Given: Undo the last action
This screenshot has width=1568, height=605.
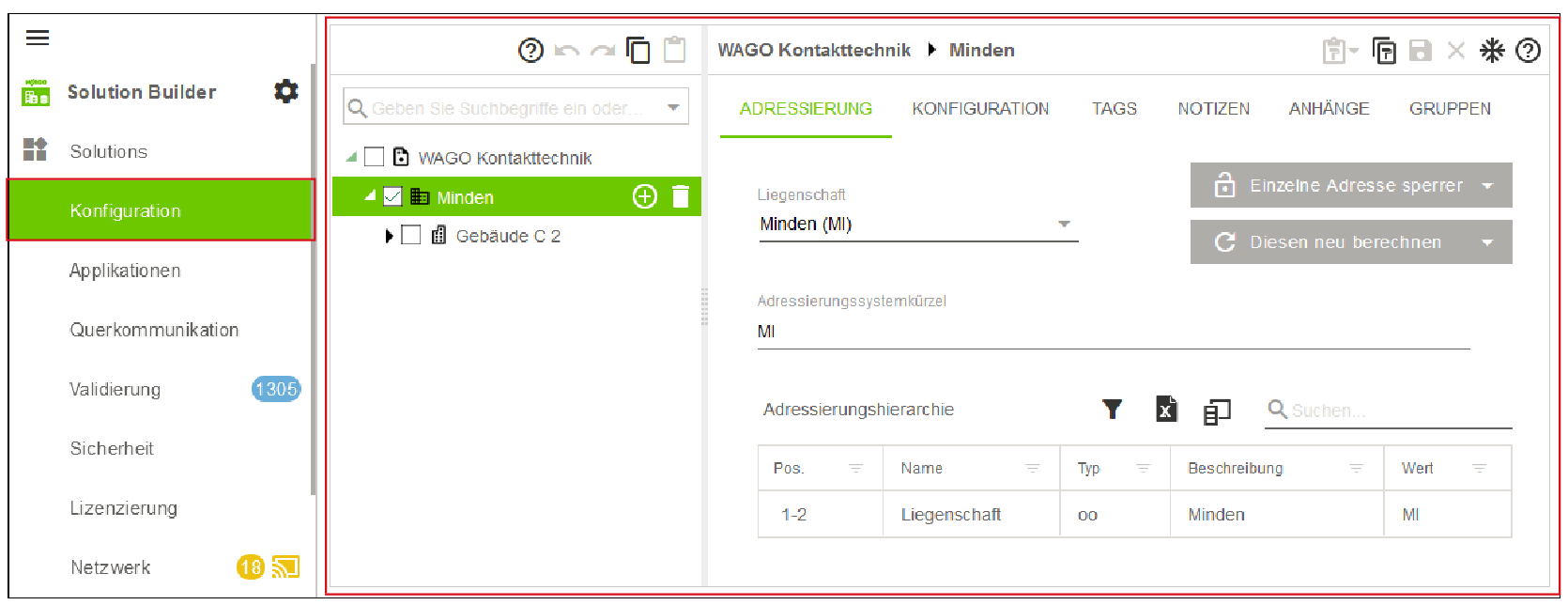Looking at the screenshot, I should click(566, 51).
